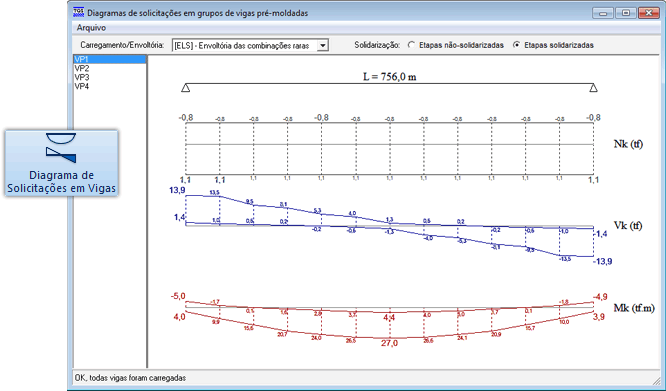Click the 4,4 midspan moment value
Viewport: 666px width, 391px height.
[389, 318]
